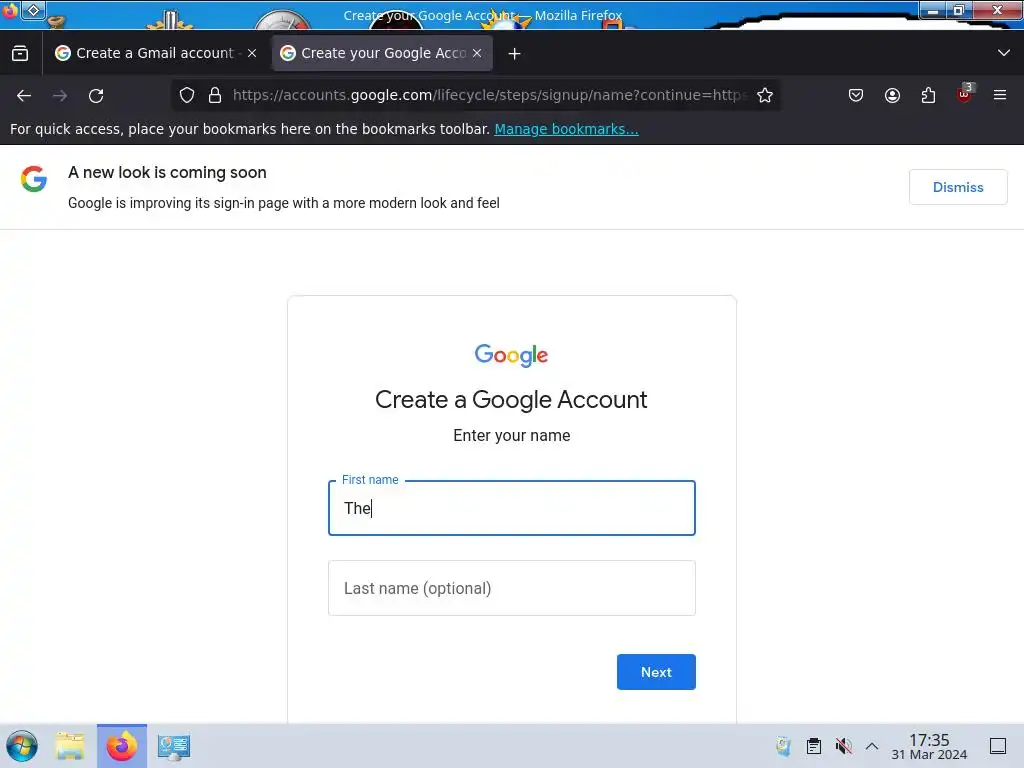
Task: Show site security padlock info
Action: [x=215, y=95]
